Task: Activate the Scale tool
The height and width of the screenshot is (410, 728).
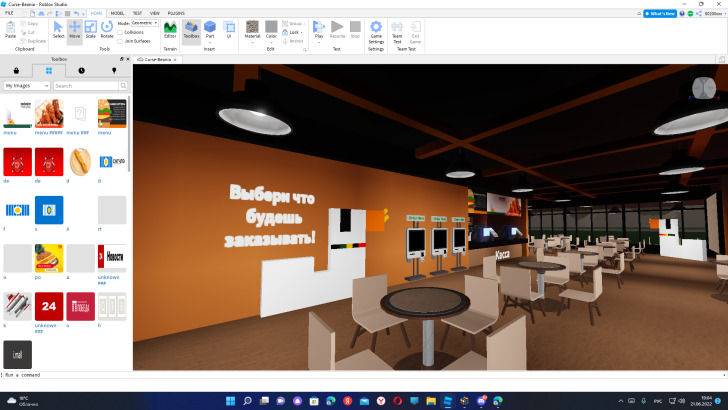Action: tap(90, 29)
